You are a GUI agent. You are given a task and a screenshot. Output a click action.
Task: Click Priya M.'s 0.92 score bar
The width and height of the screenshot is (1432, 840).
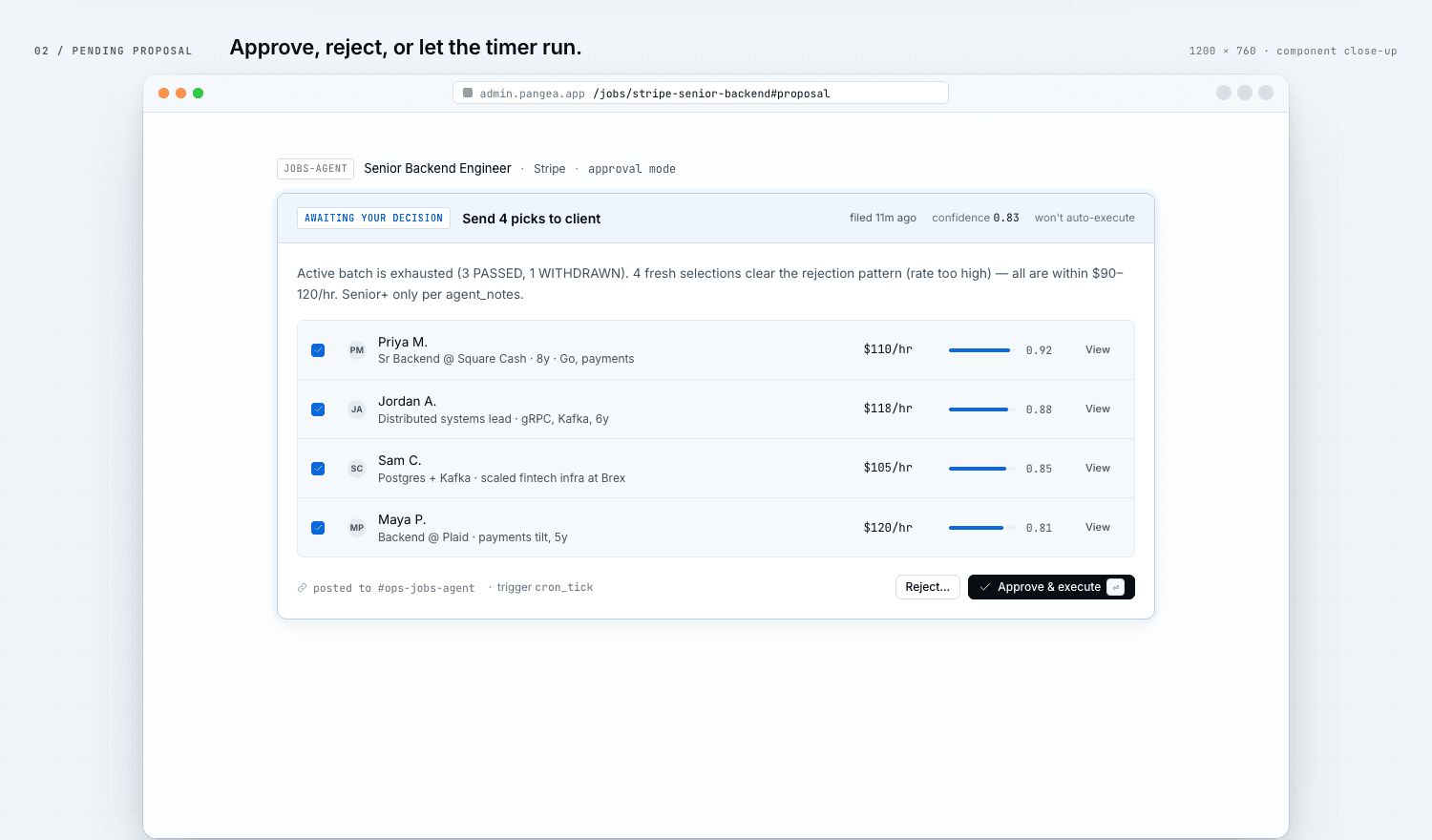tap(982, 350)
